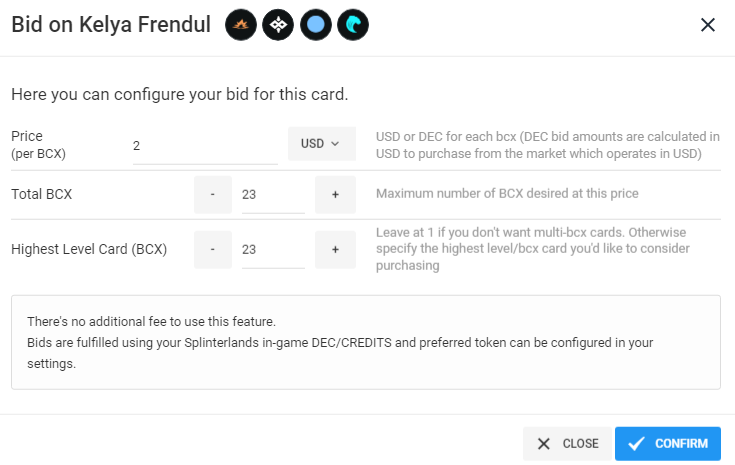Dismiss the dialog with the top-right X icon
The width and height of the screenshot is (735, 465).
pyautogui.click(x=708, y=25)
